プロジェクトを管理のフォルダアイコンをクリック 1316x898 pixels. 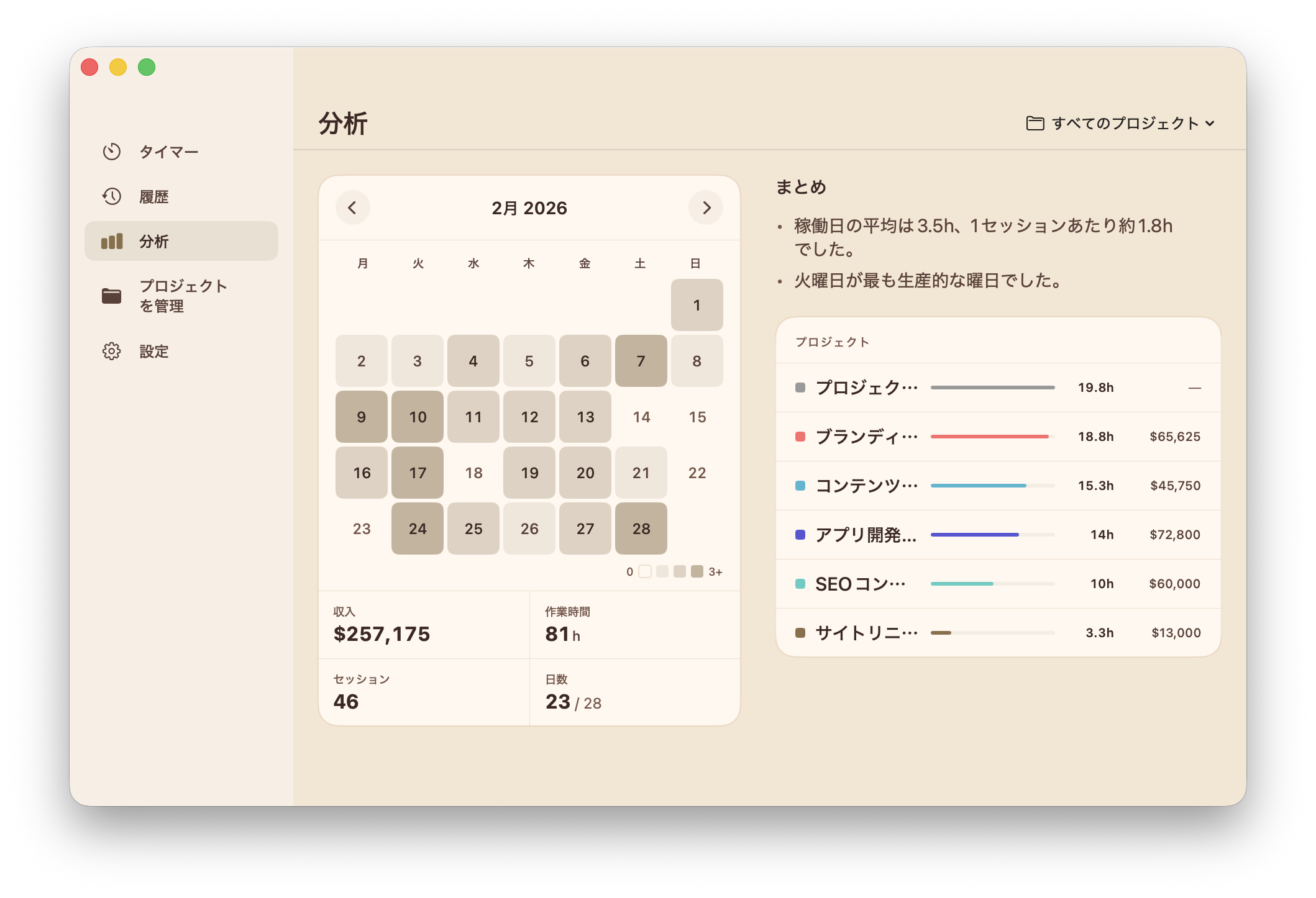112,296
